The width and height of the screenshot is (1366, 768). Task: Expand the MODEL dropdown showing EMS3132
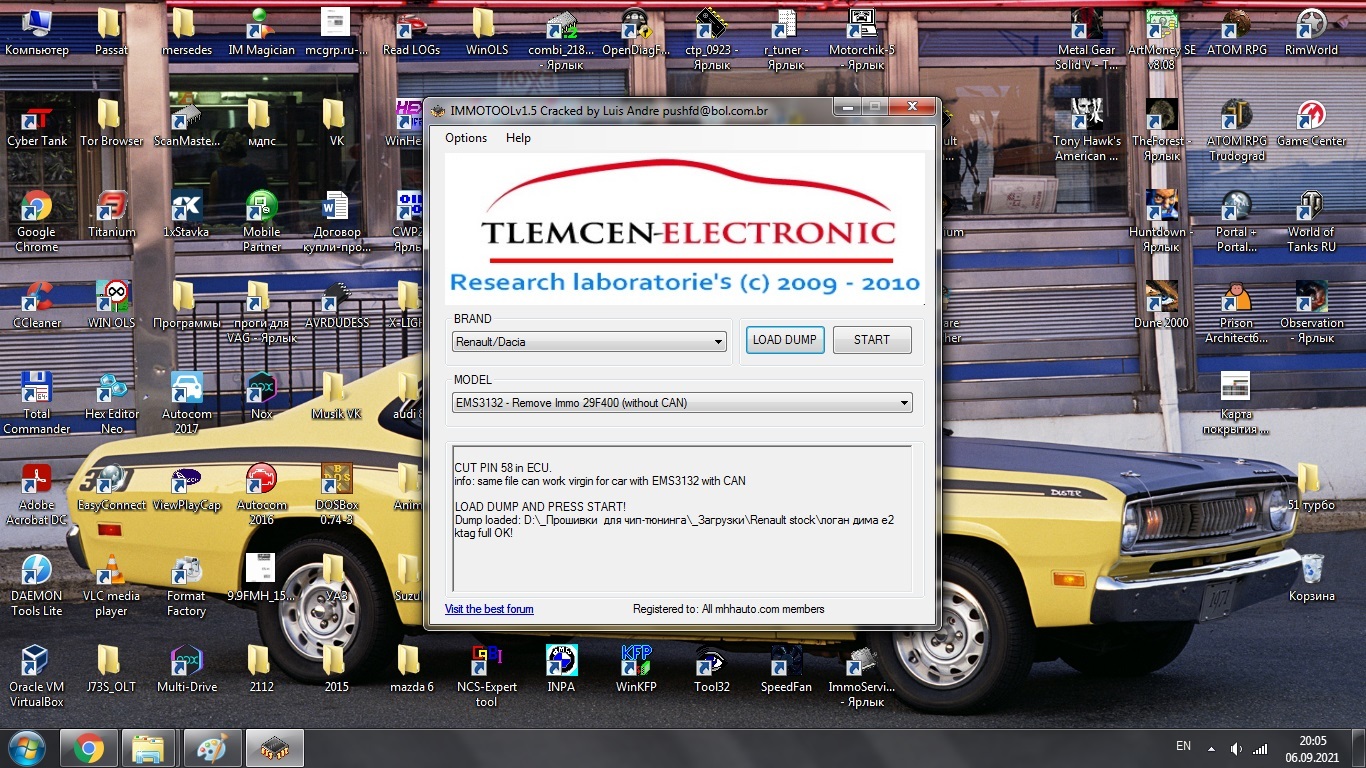pyautogui.click(x=683, y=403)
